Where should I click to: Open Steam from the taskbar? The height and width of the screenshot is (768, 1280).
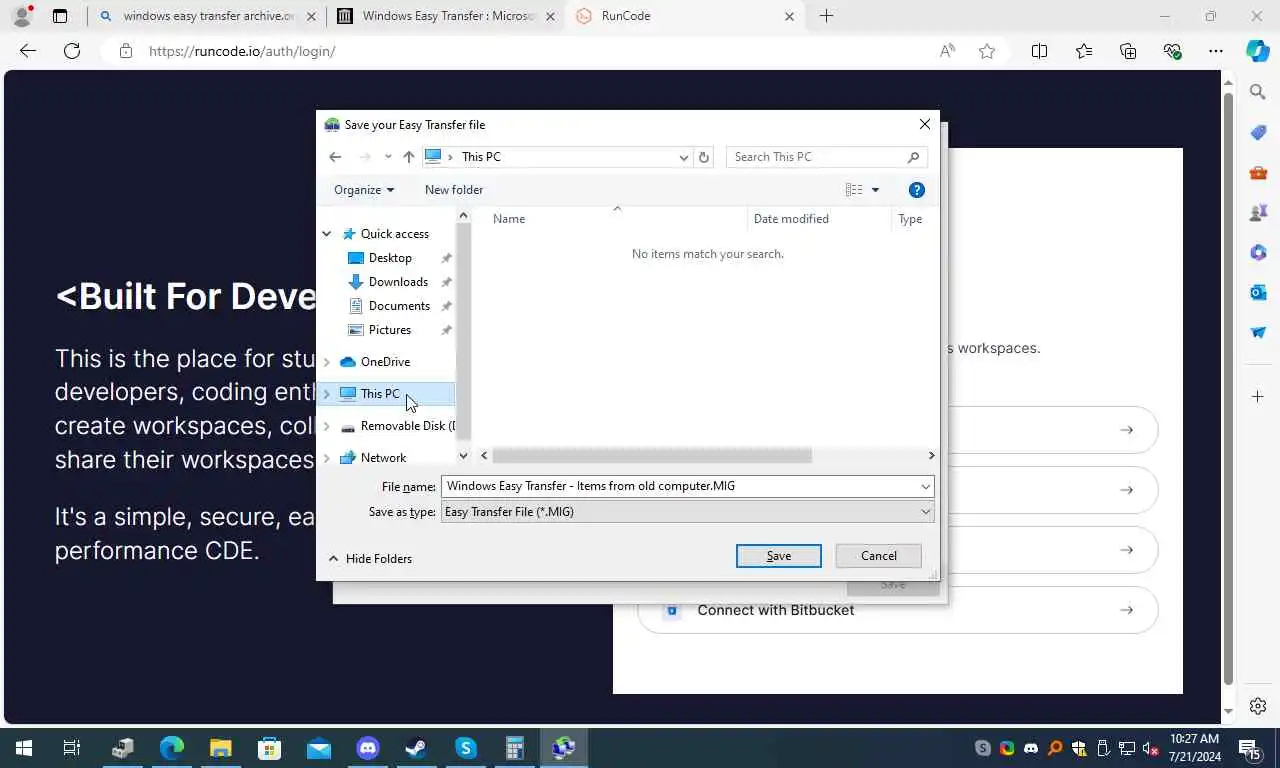click(417, 748)
